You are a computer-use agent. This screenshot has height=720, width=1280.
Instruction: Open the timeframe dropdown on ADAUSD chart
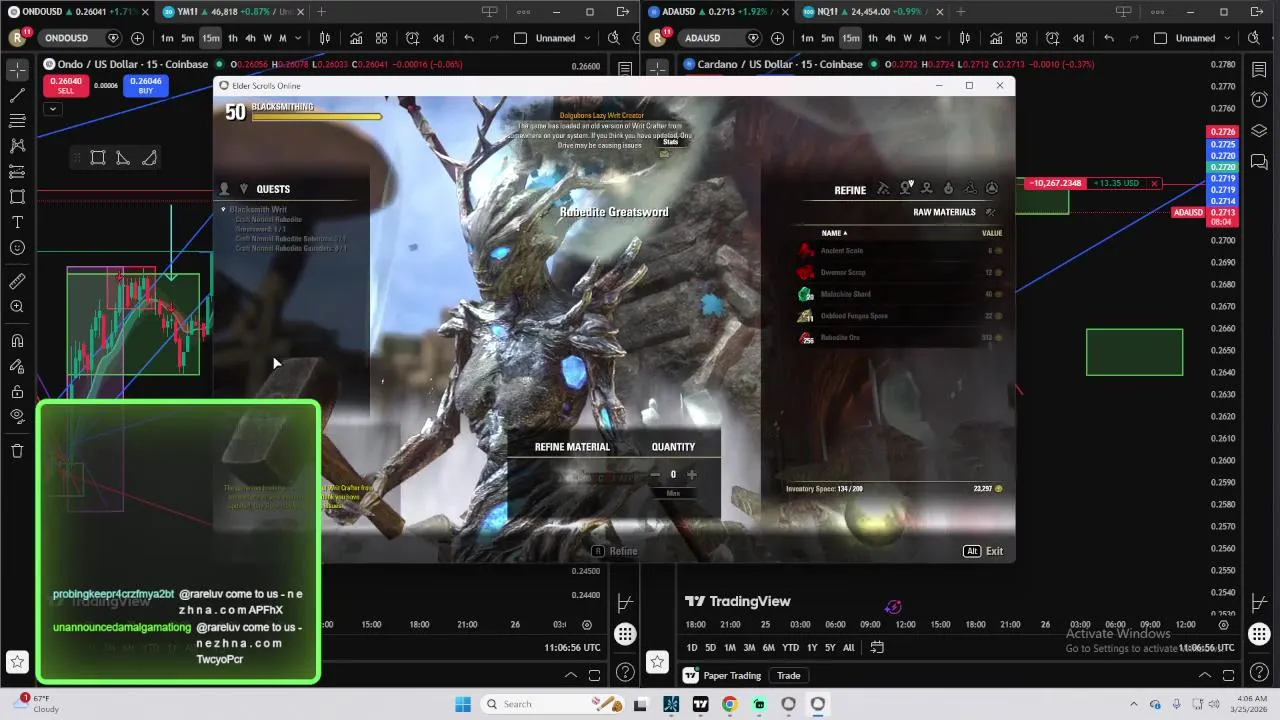coord(937,38)
